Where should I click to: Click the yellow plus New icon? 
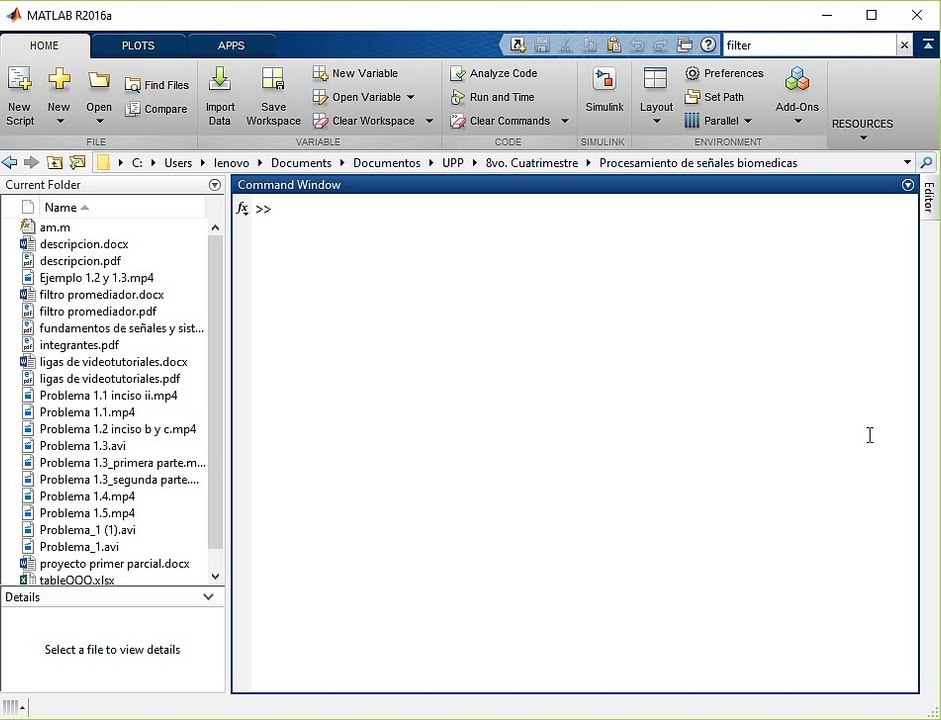[x=59, y=79]
